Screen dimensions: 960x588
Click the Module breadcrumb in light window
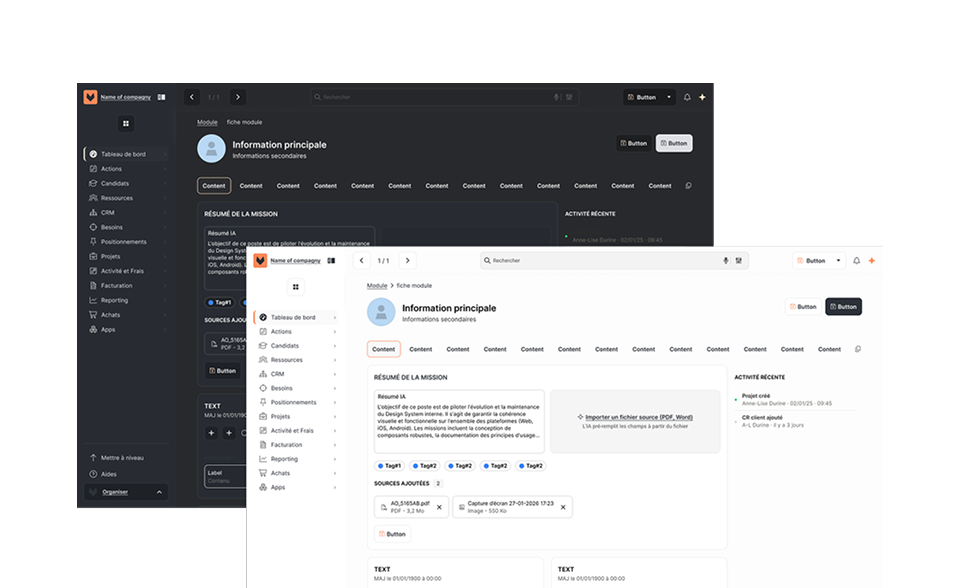pos(377,285)
